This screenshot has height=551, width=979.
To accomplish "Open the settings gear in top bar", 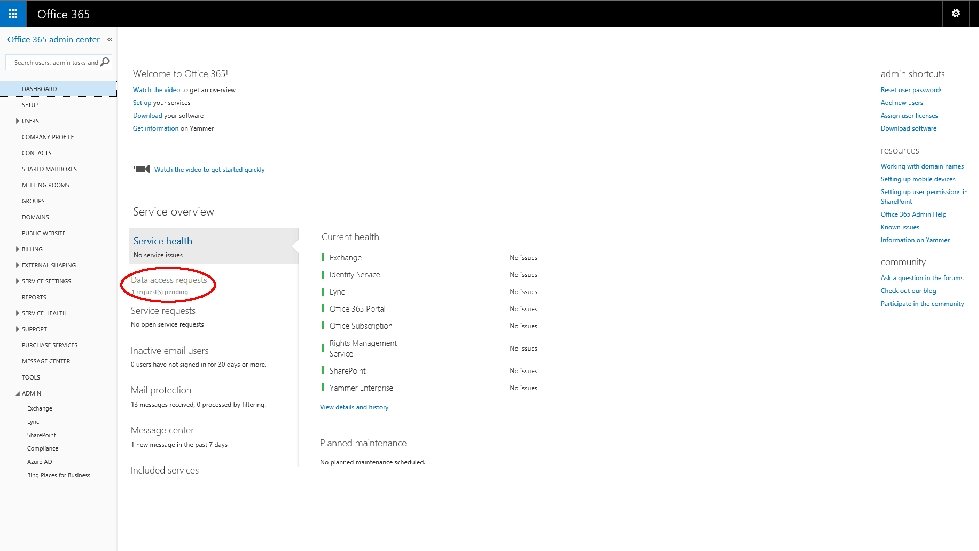I will [x=955, y=13].
